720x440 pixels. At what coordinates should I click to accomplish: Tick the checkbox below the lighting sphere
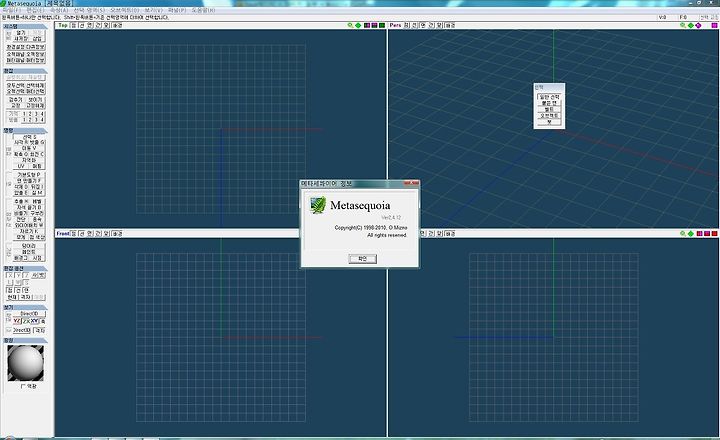coord(22,386)
